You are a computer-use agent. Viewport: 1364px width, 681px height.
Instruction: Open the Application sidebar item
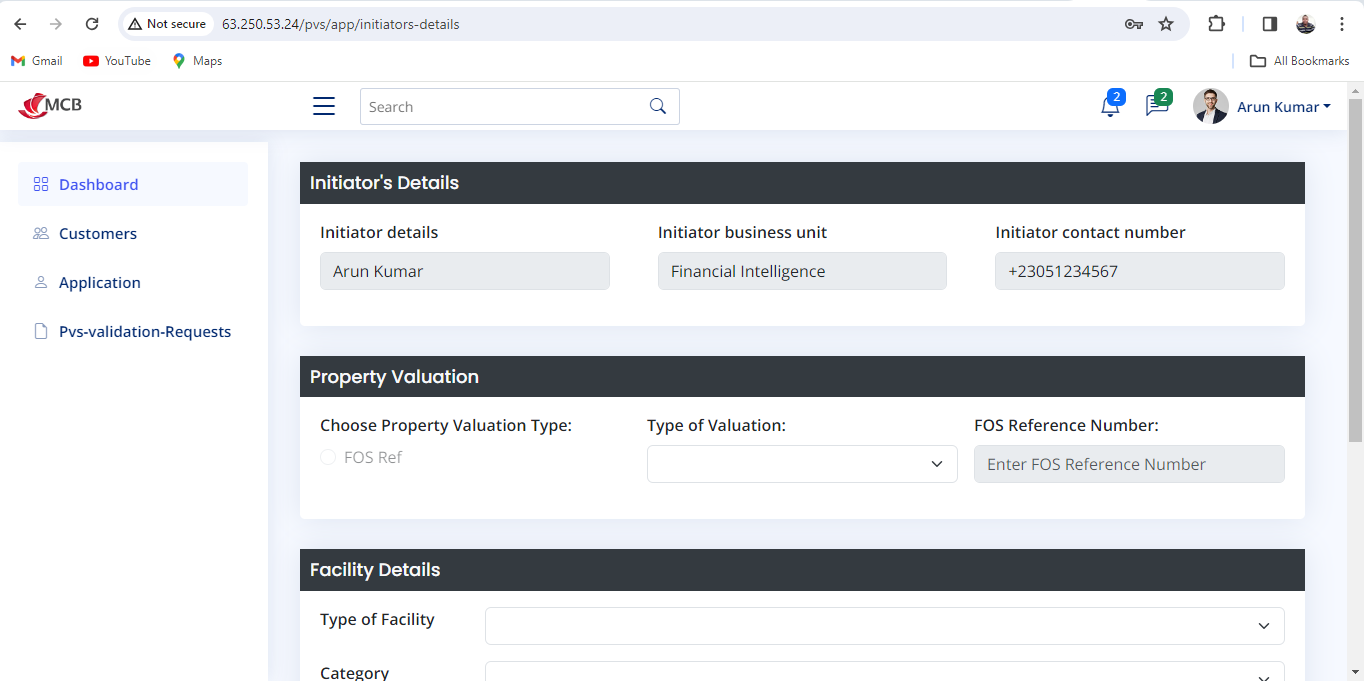133,282
